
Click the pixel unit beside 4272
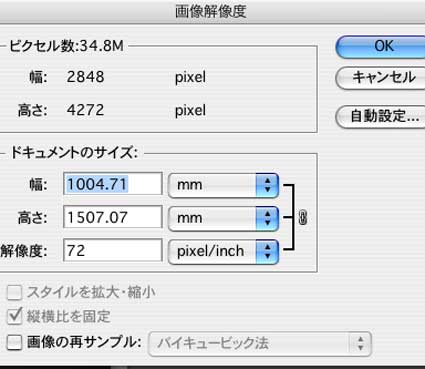190,110
